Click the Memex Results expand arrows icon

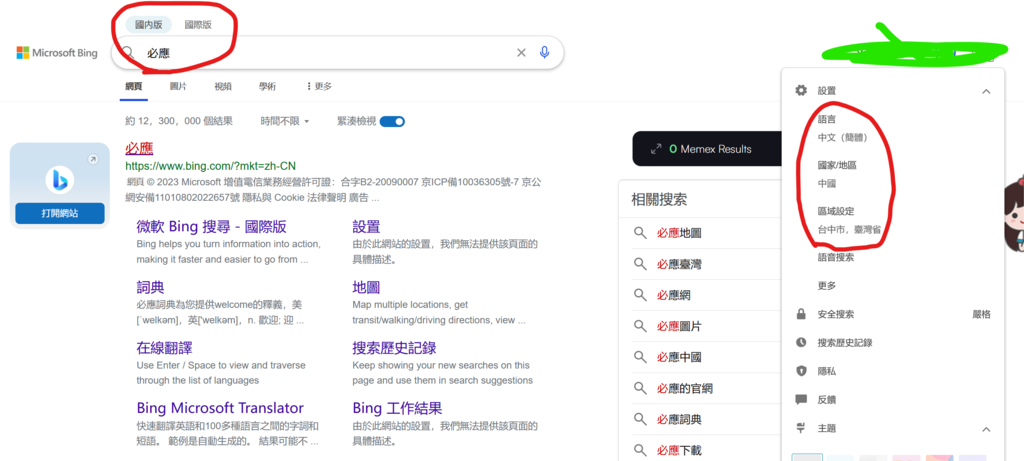[x=656, y=149]
